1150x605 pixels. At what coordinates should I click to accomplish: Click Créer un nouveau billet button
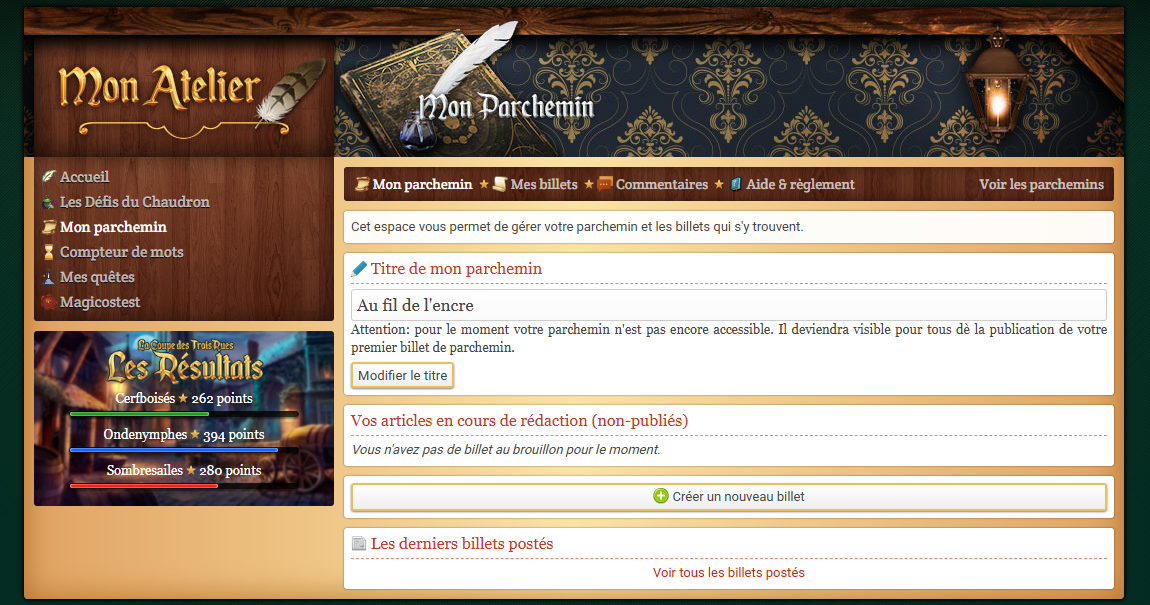(x=729, y=496)
